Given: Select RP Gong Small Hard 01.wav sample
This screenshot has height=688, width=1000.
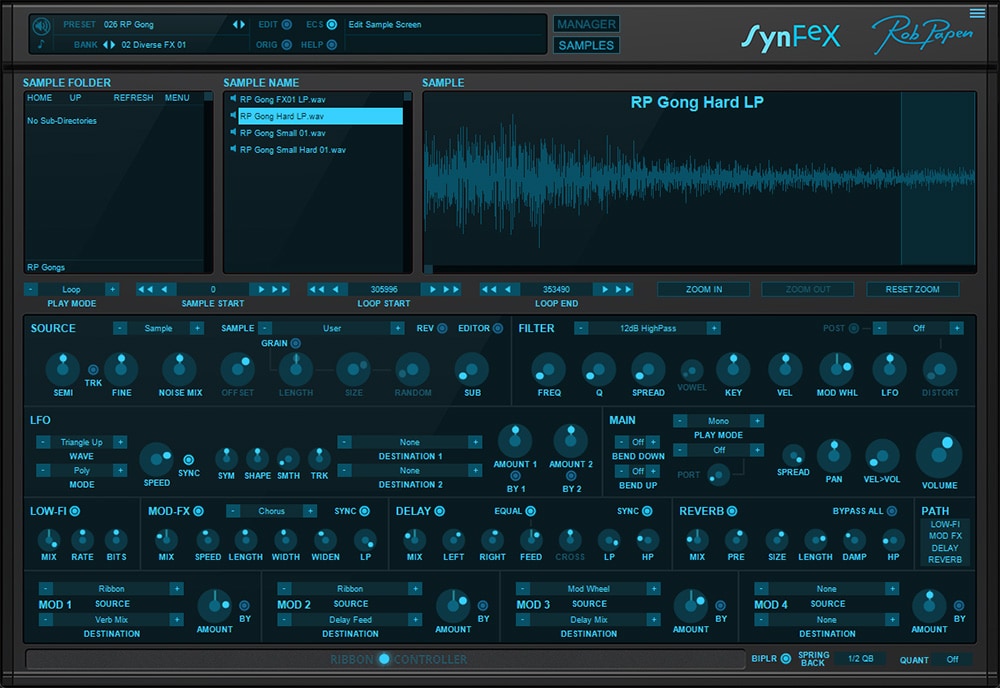Looking at the screenshot, I should click(x=293, y=150).
